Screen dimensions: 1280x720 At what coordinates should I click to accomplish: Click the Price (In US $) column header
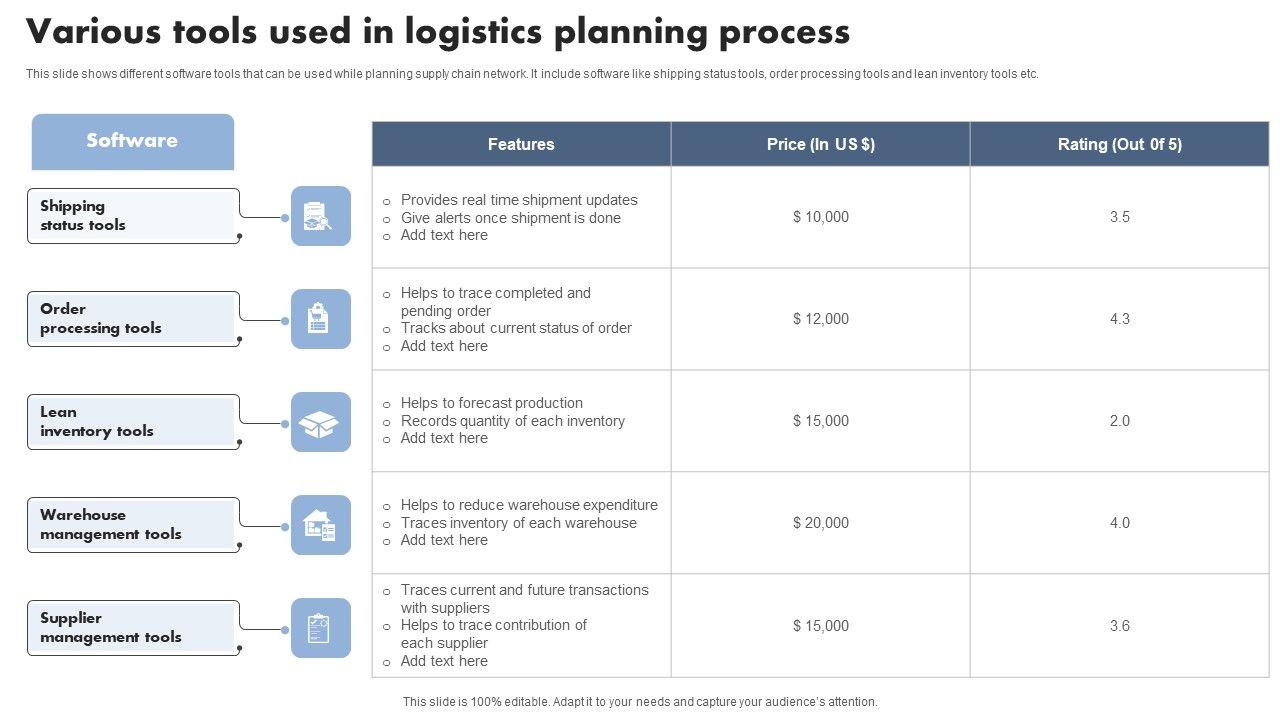pos(820,144)
